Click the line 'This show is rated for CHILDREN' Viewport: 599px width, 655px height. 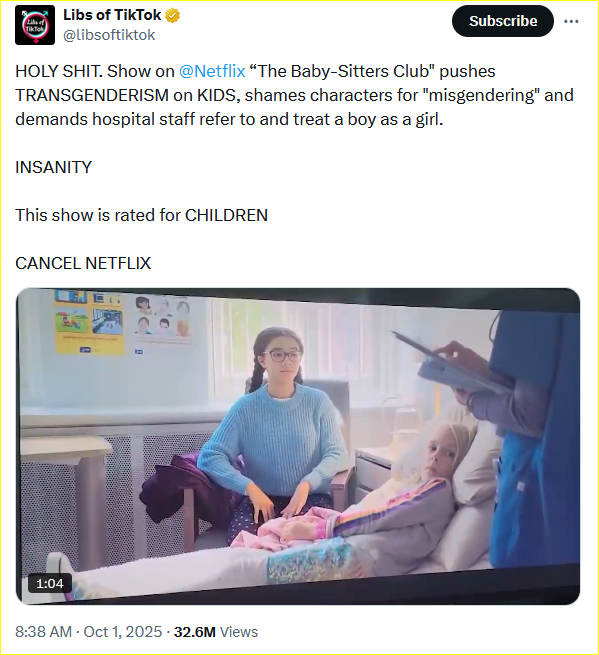142,216
